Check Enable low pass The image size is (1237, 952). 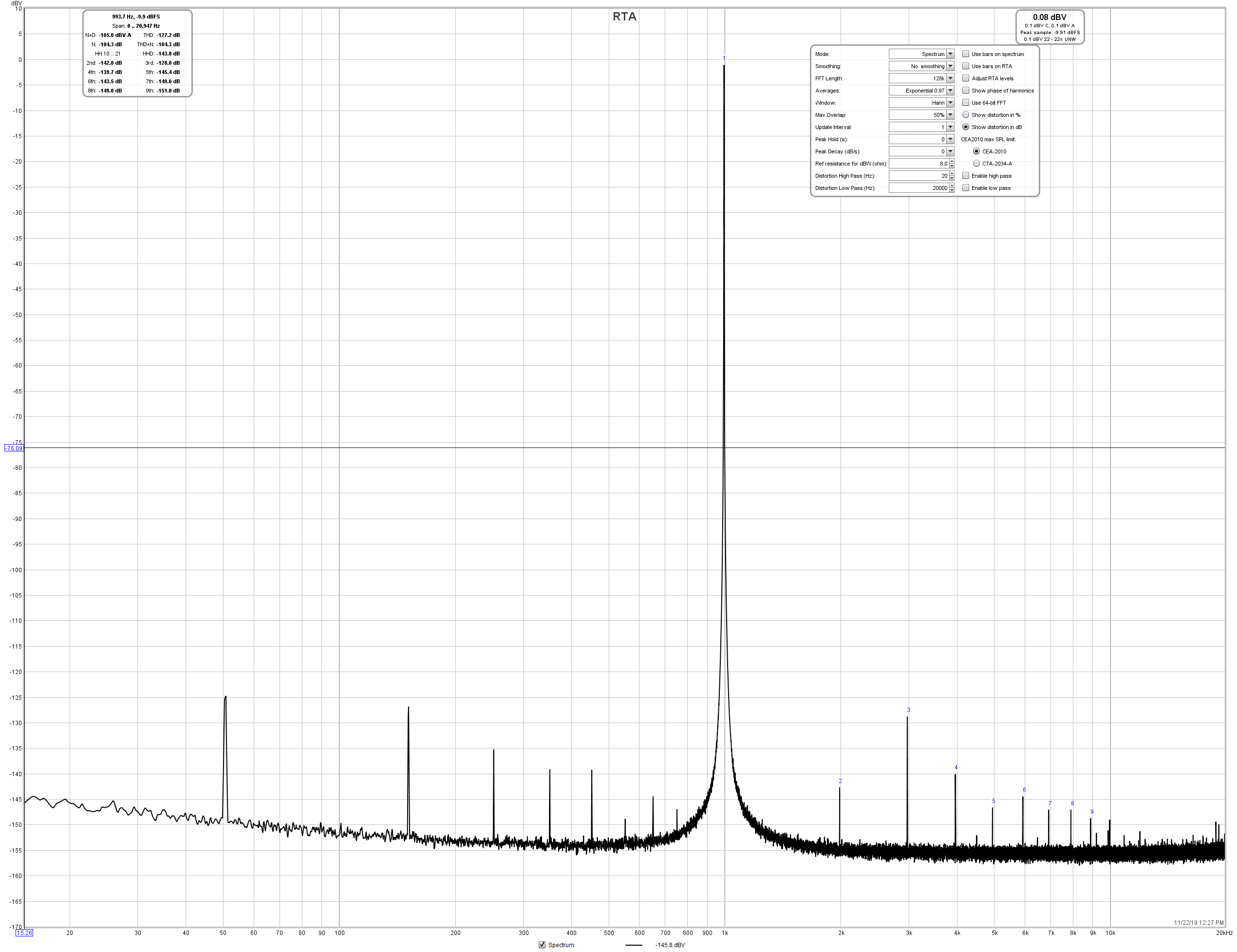click(966, 188)
